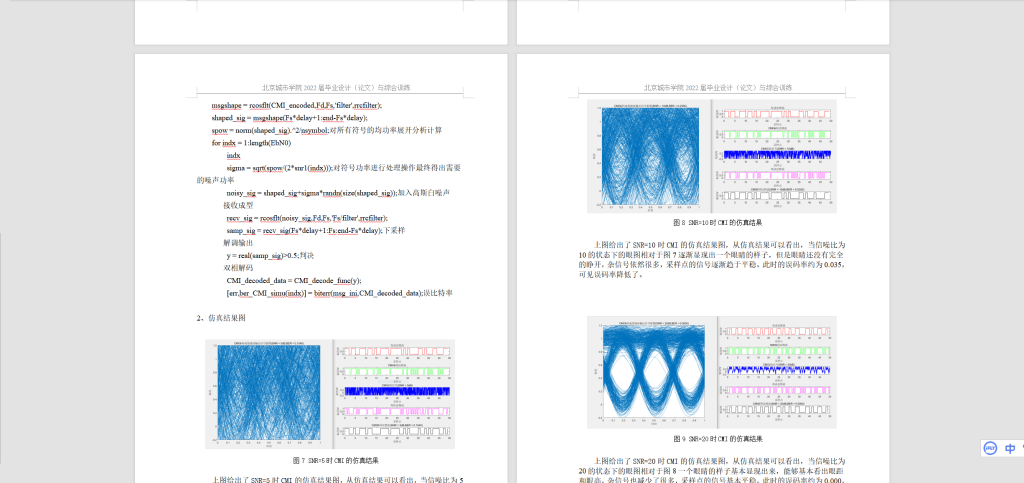Select the Figure 9 waveform subplot panel

776,373
